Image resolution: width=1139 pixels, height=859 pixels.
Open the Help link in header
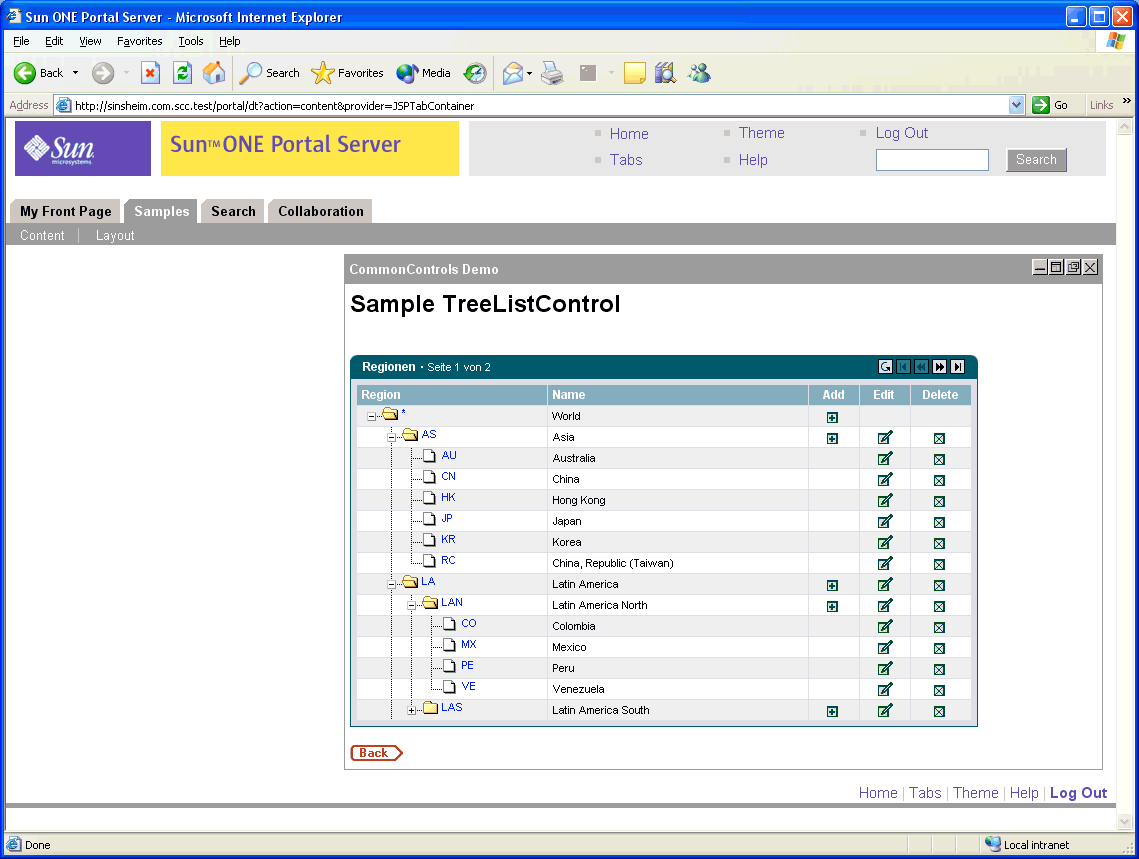(753, 160)
